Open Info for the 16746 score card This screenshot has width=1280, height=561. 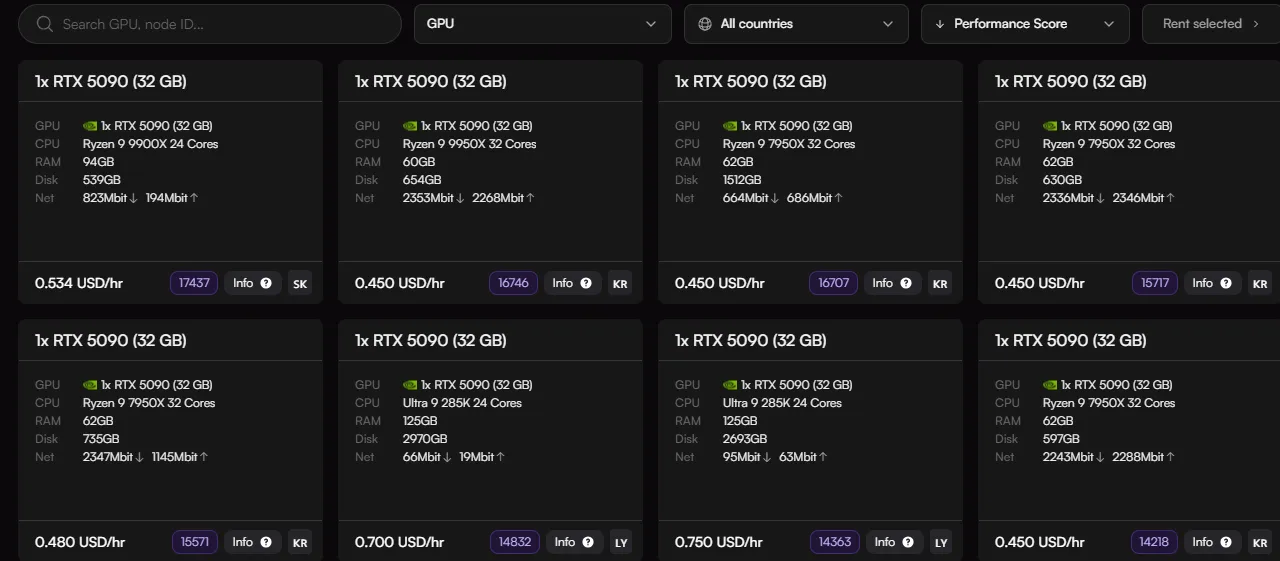572,283
